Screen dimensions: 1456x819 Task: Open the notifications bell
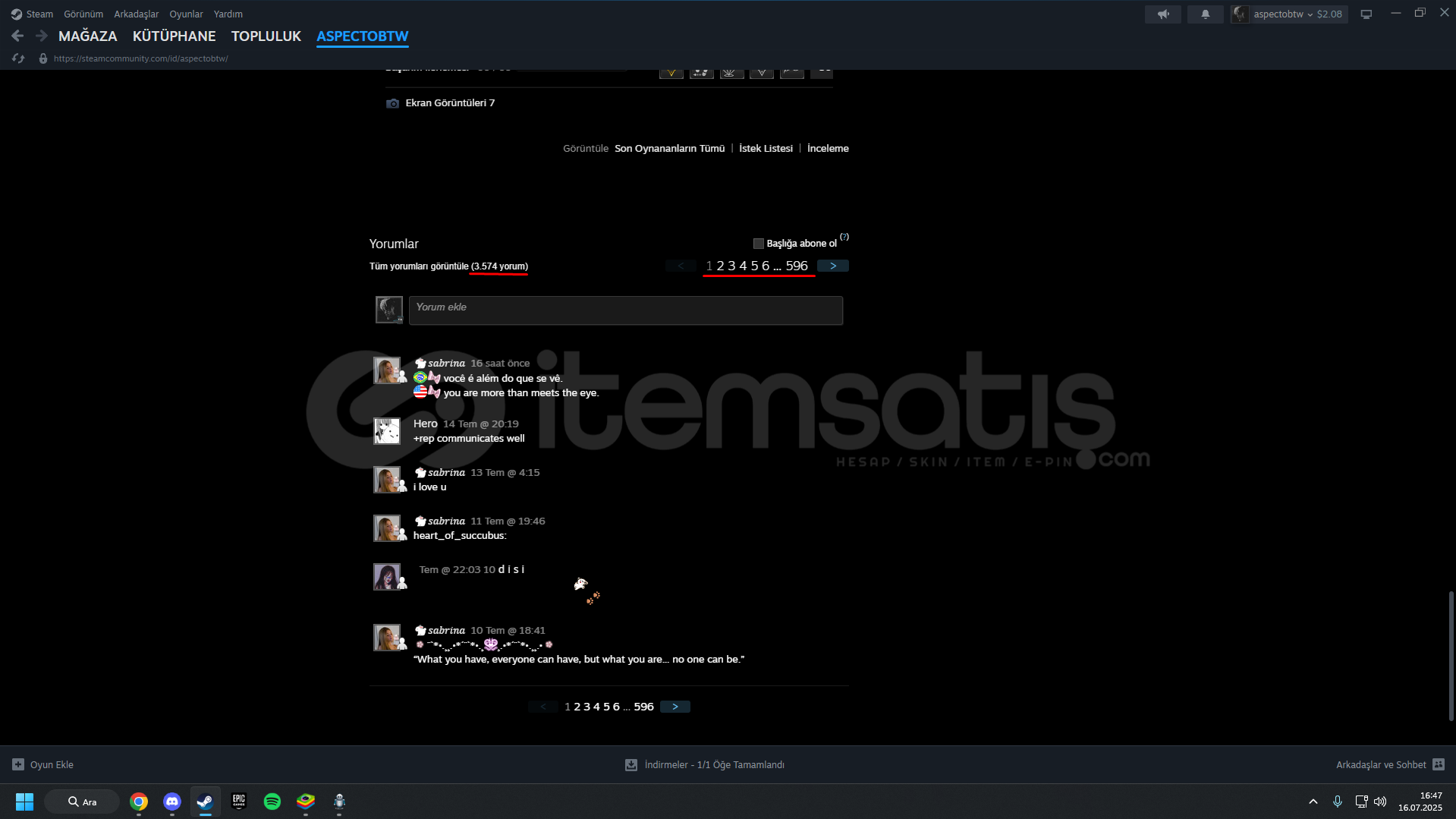point(1205,14)
